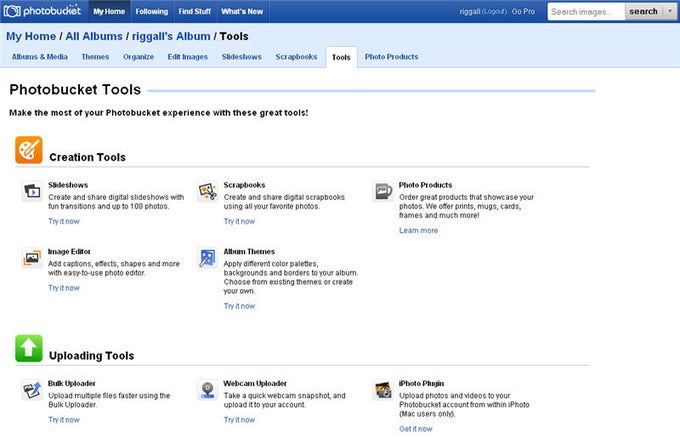Click the Logout link
Screen dimensions: 680x438
(x=494, y=12)
